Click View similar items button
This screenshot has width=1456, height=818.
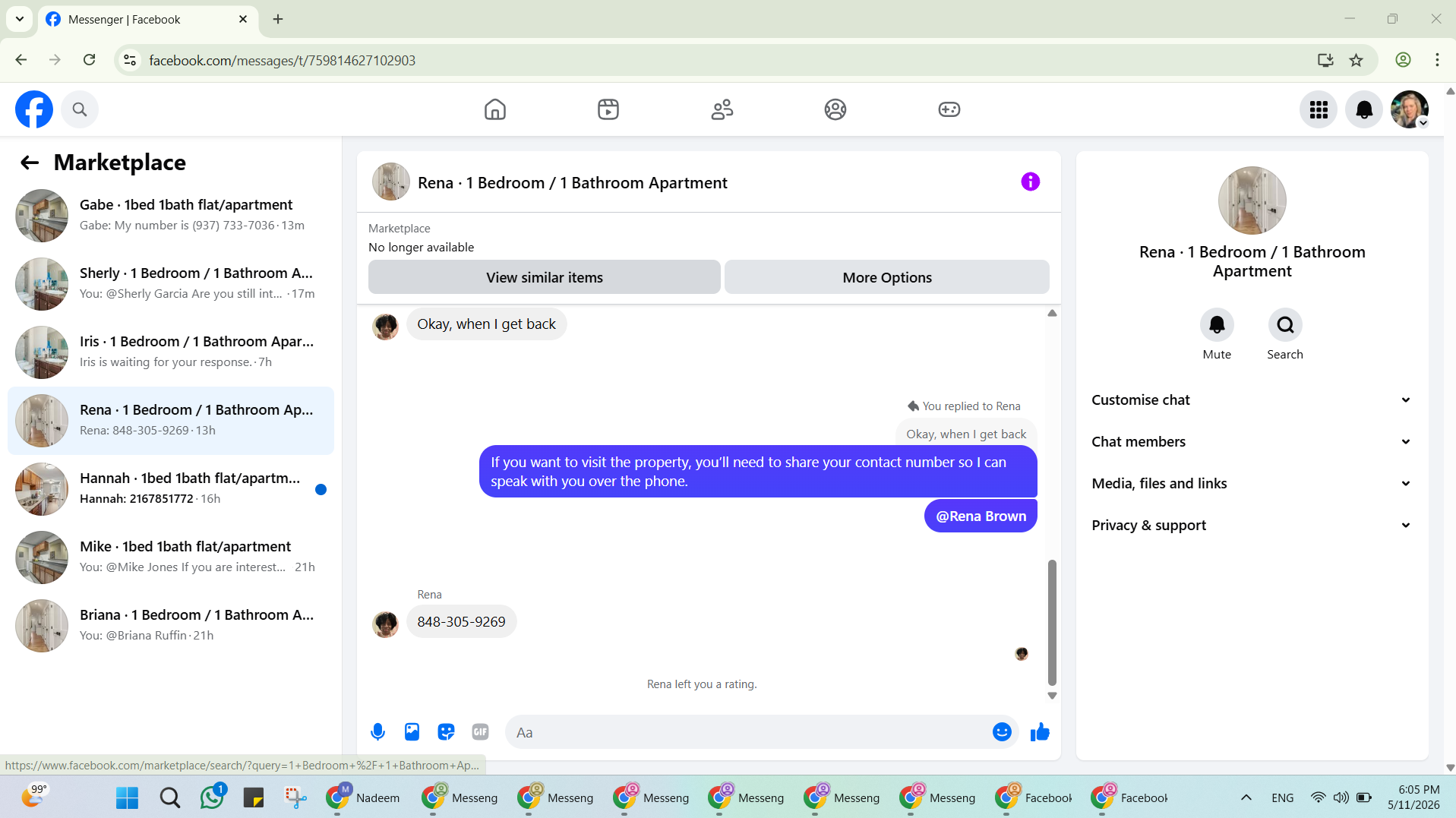coord(545,277)
